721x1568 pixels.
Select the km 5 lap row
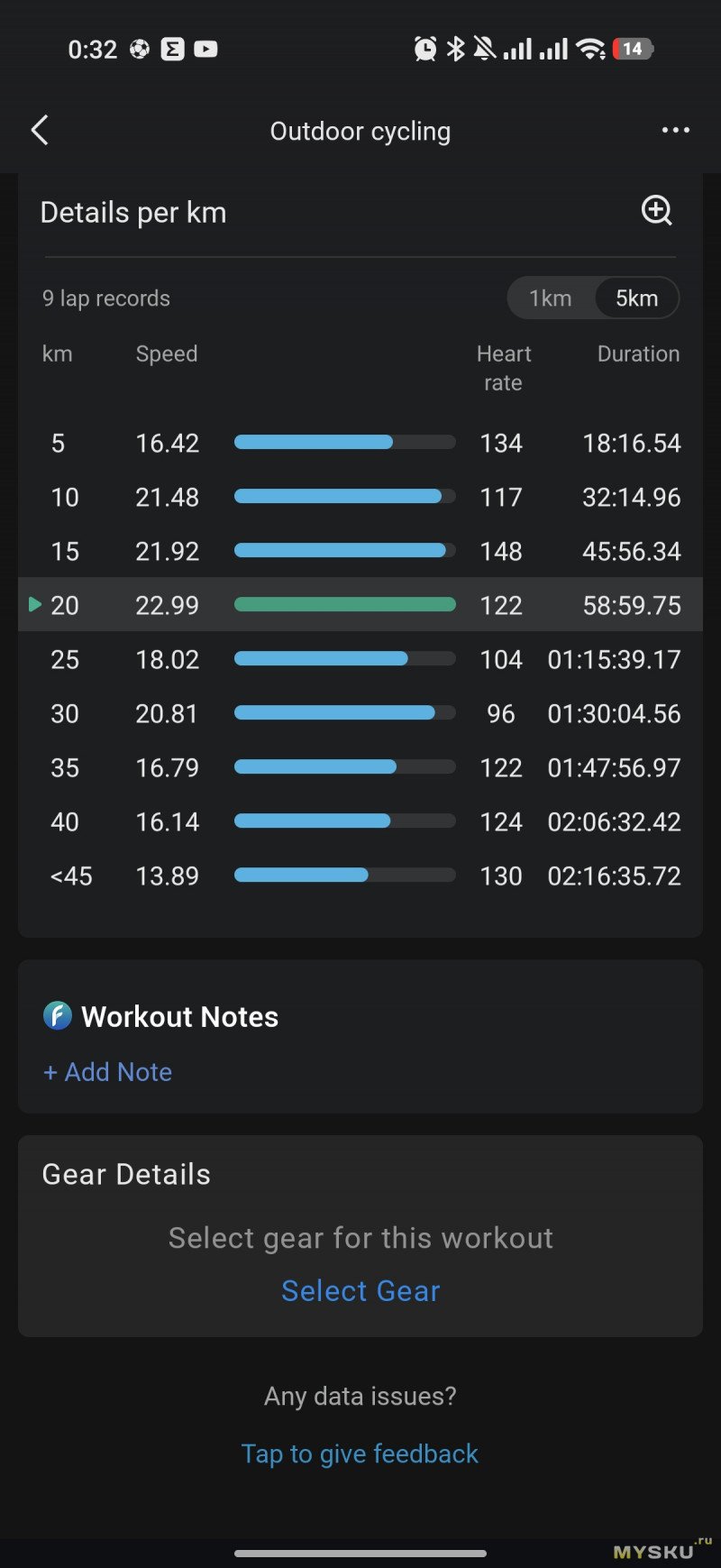[360, 443]
